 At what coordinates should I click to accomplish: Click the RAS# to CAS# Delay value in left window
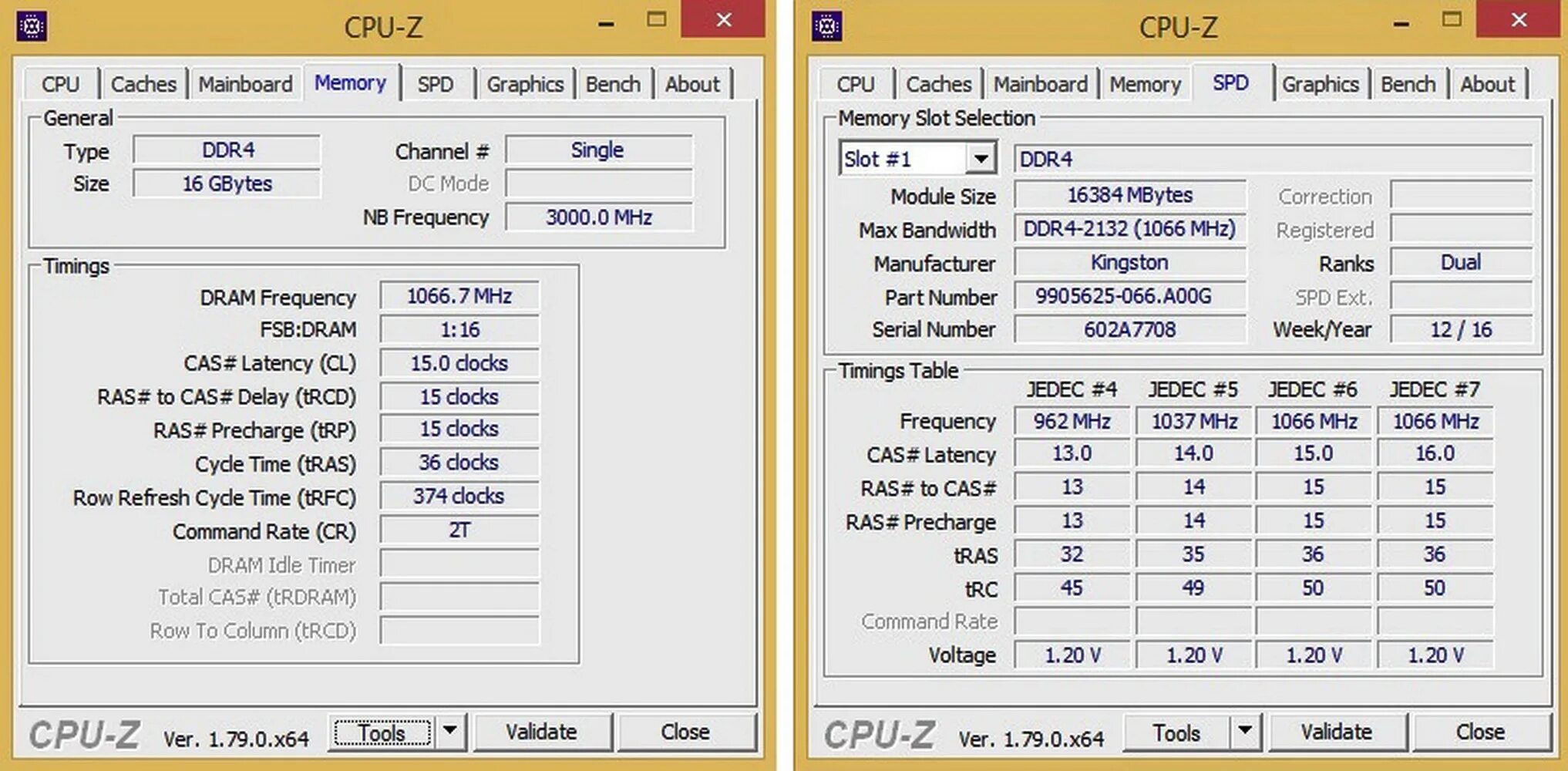(459, 397)
